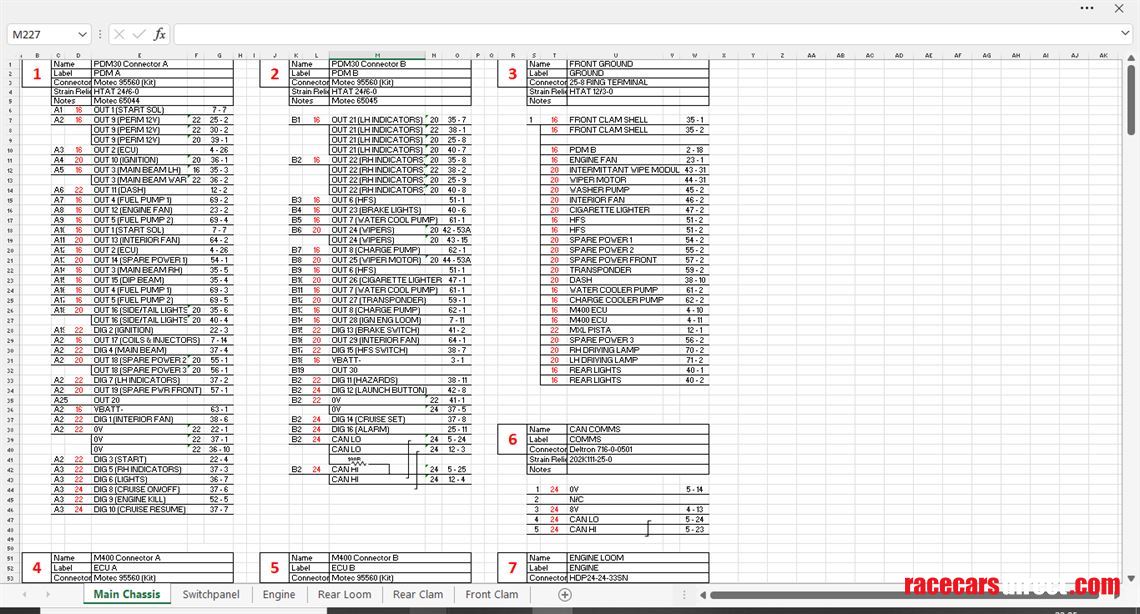Add a new sheet with plus icon

pyautogui.click(x=564, y=595)
